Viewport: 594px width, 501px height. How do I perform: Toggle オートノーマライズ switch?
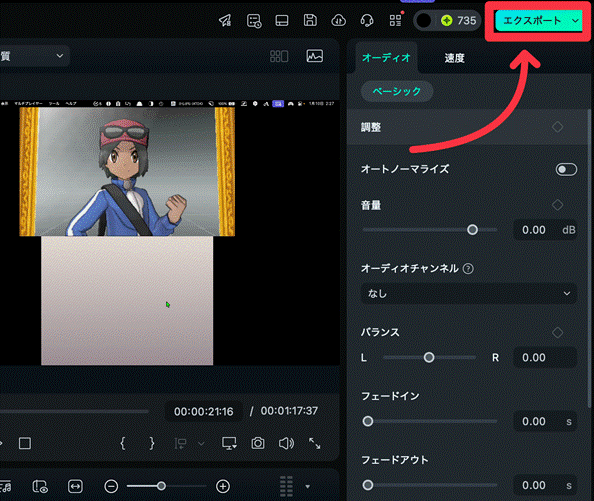point(566,169)
